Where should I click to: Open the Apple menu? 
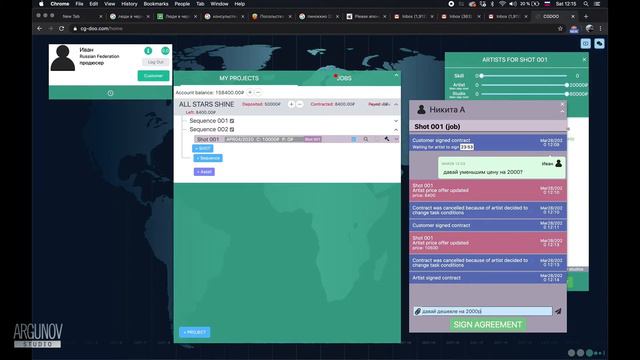pos(41,4)
